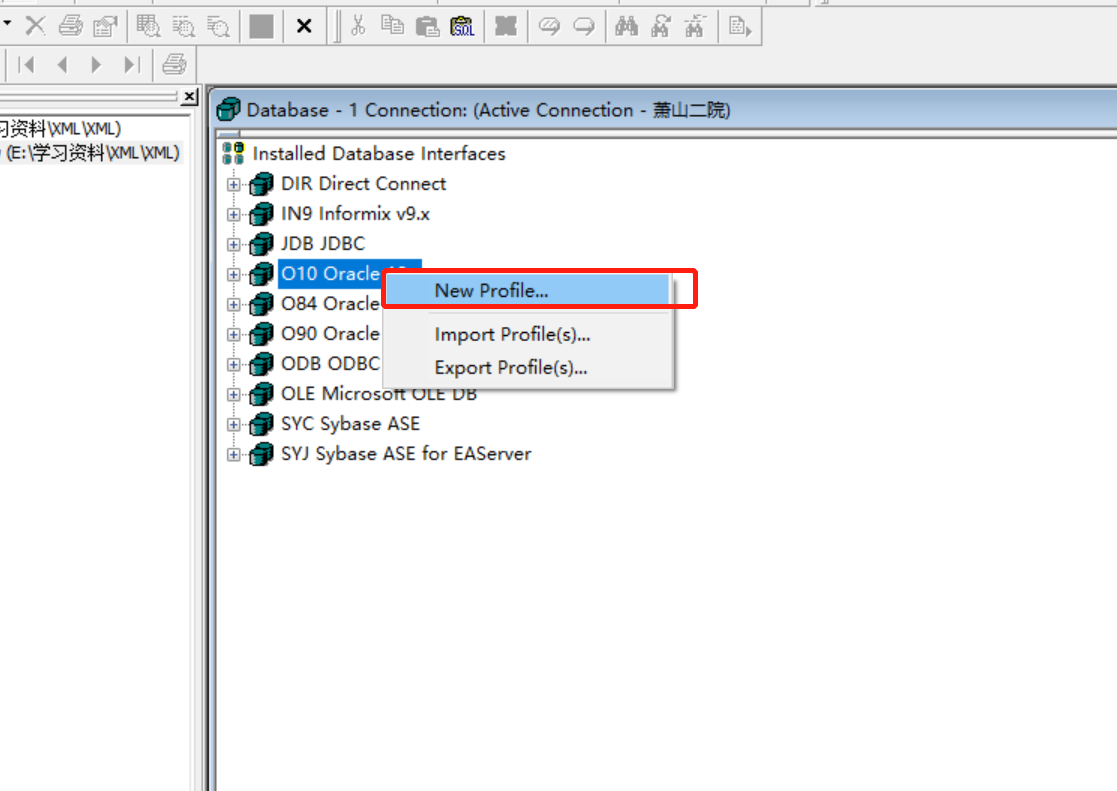Close the left sidebar panel with its x button

click(189, 96)
